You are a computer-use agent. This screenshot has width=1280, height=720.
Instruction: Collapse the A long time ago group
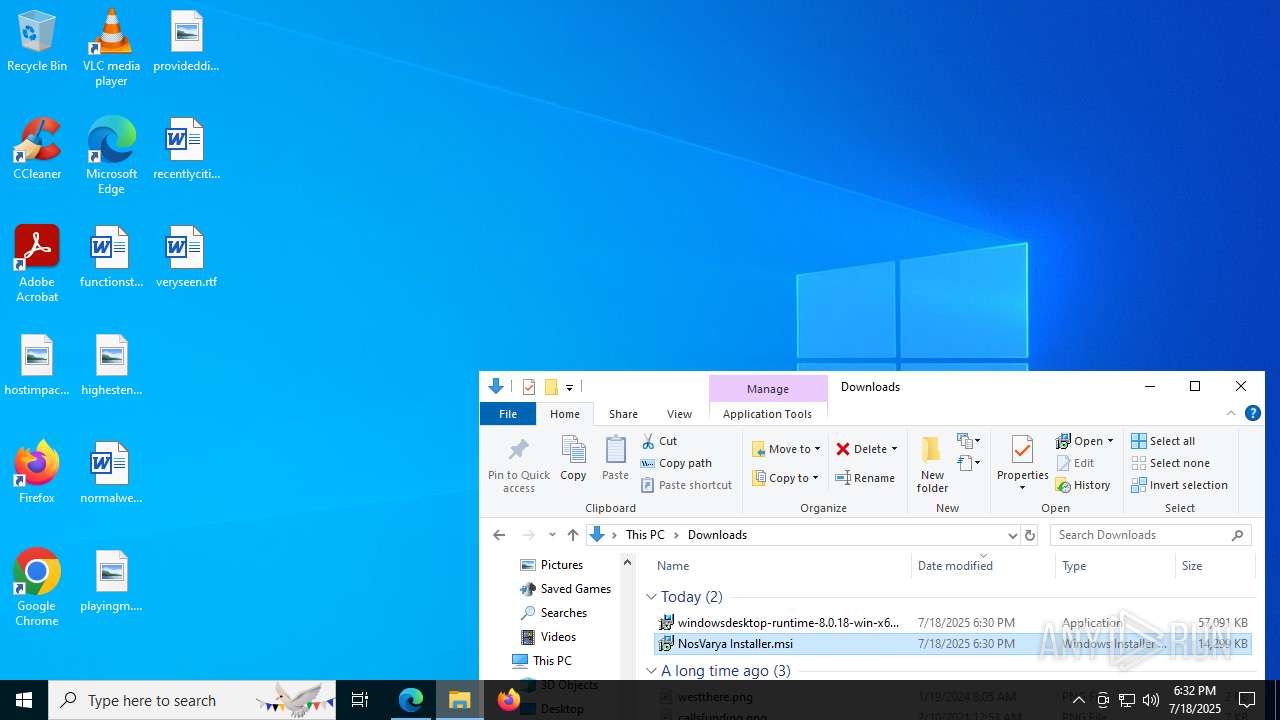(x=651, y=671)
